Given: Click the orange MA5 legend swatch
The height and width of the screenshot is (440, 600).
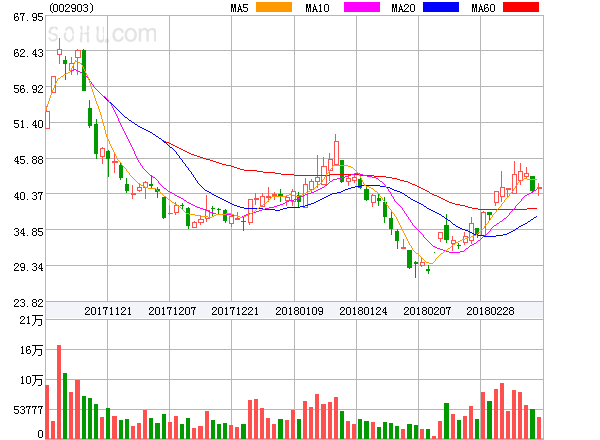Looking at the screenshot, I should pyautogui.click(x=274, y=7).
